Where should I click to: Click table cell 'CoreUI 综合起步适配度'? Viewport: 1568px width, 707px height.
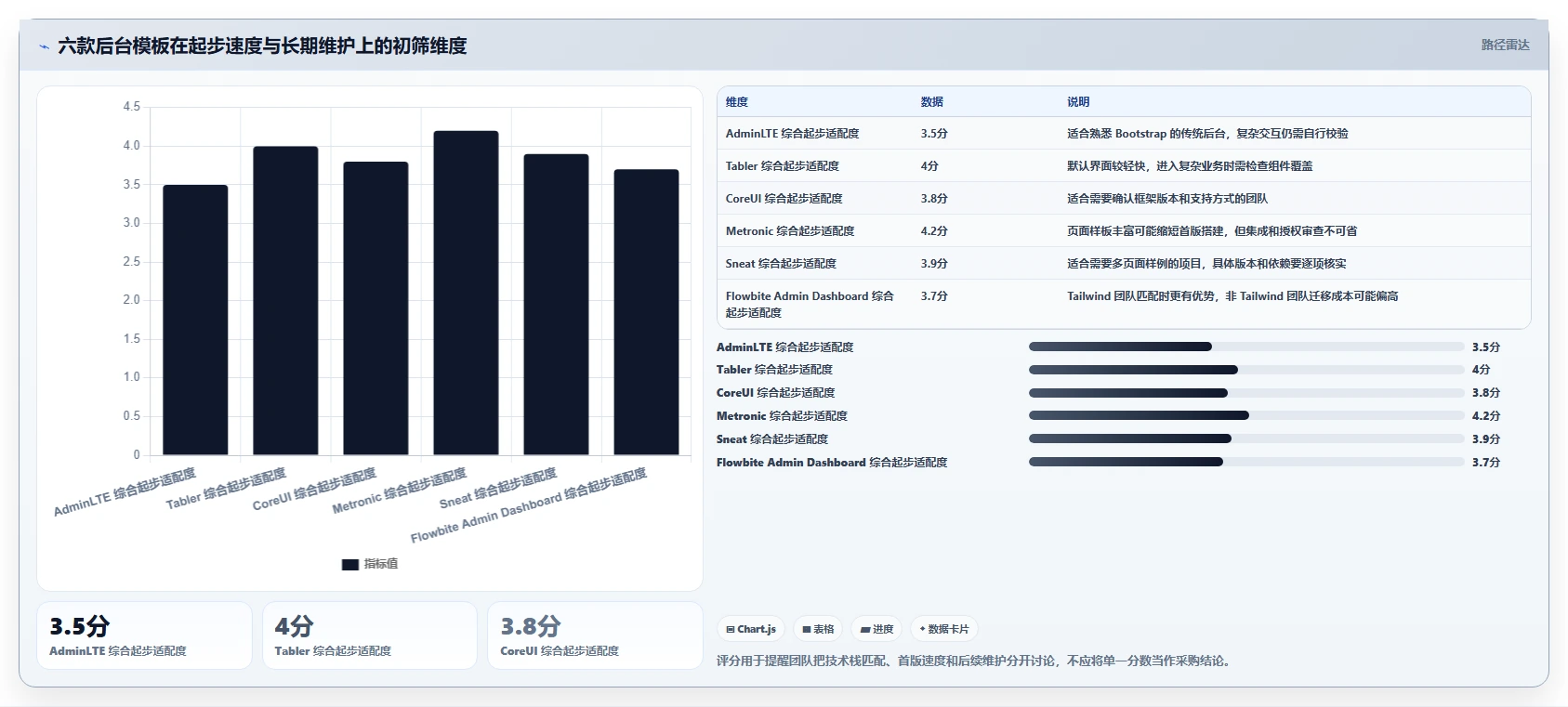coord(784,199)
